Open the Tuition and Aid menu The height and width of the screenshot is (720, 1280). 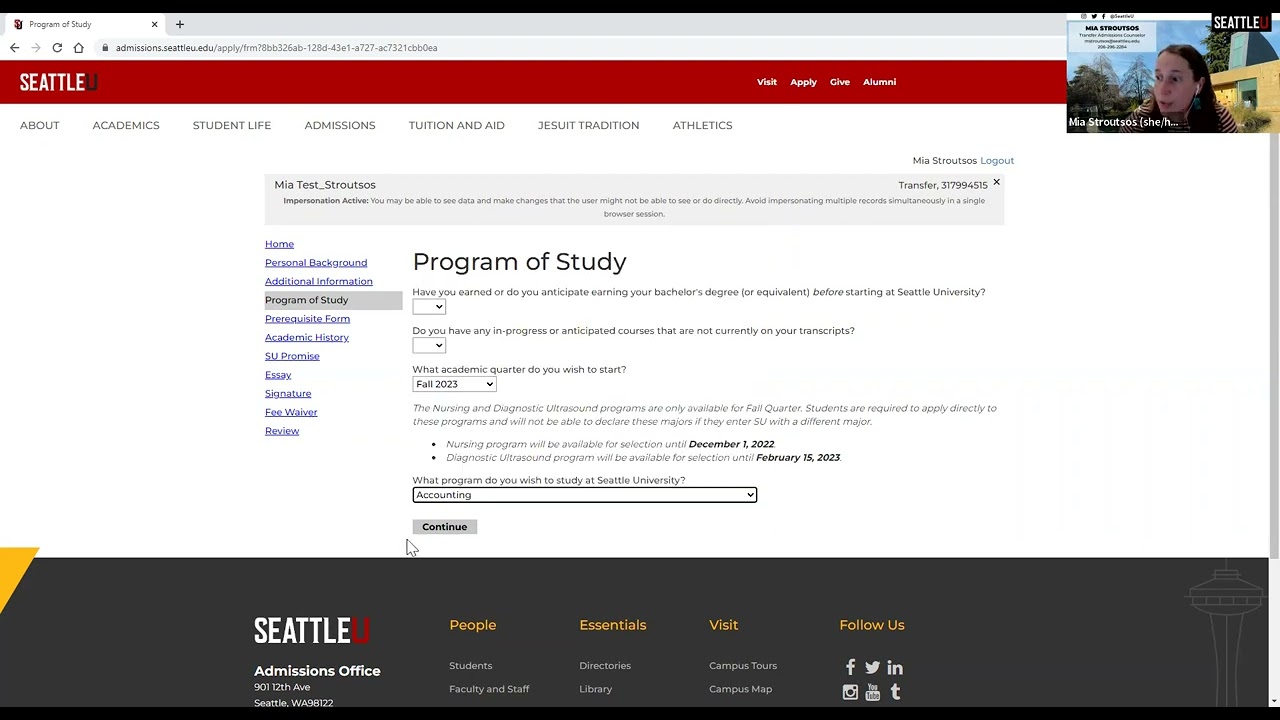[x=457, y=125]
